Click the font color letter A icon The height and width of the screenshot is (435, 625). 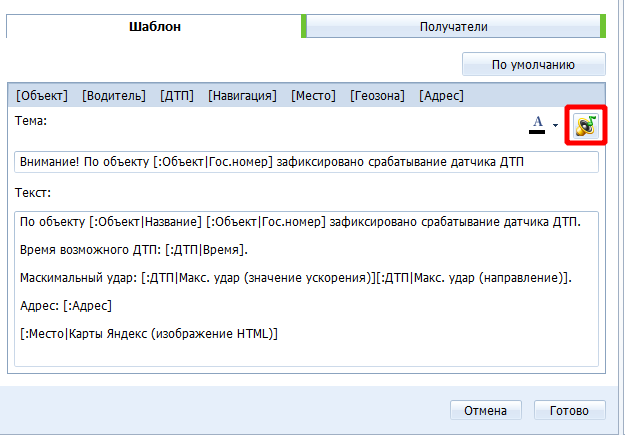(537, 124)
